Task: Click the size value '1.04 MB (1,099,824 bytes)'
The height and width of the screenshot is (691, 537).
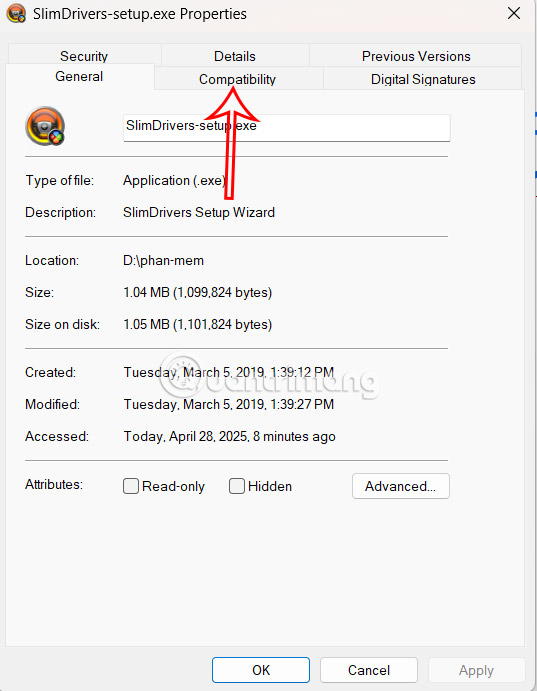Action: coord(198,292)
